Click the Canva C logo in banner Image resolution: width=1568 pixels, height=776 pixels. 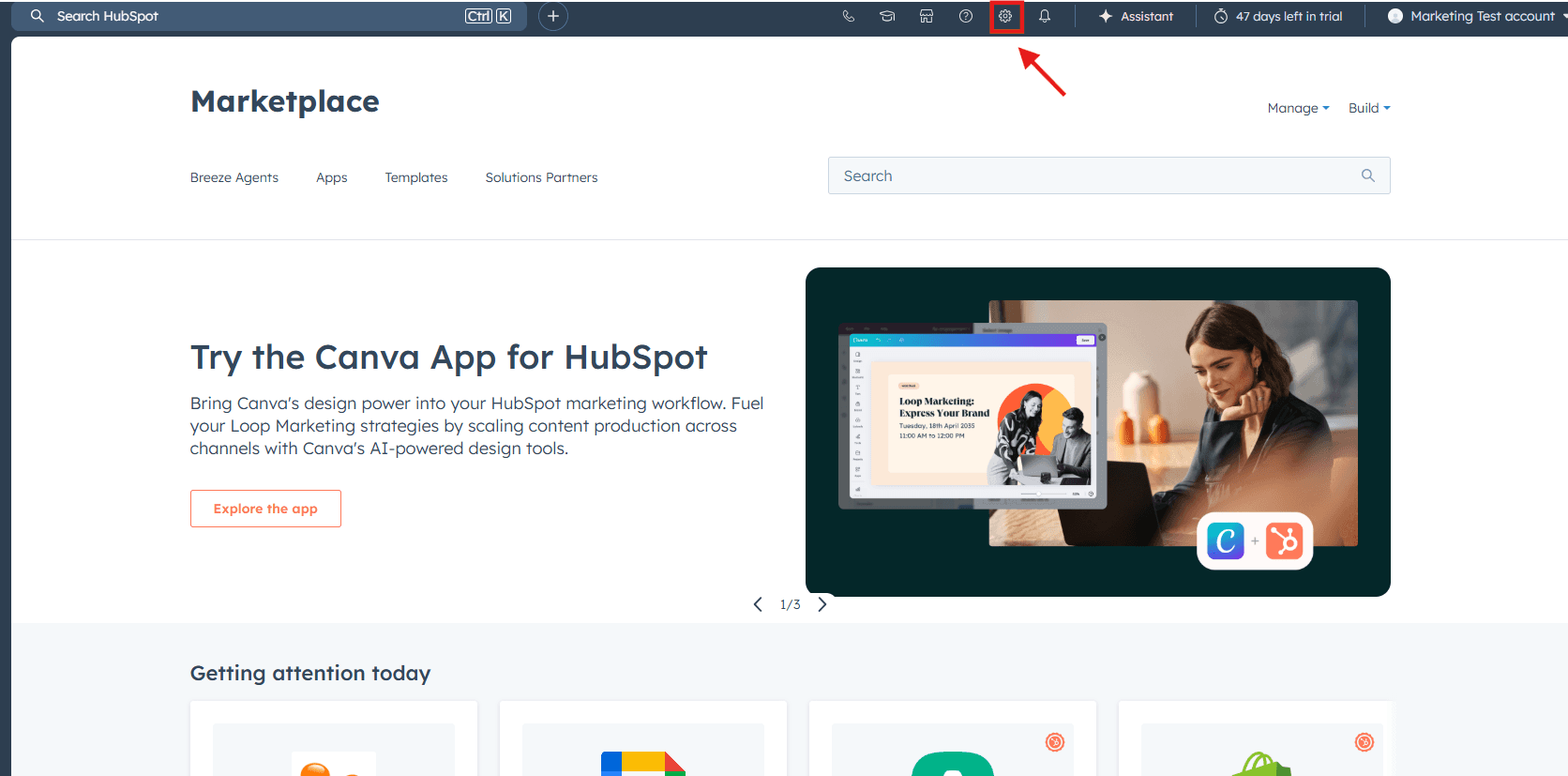click(1225, 540)
